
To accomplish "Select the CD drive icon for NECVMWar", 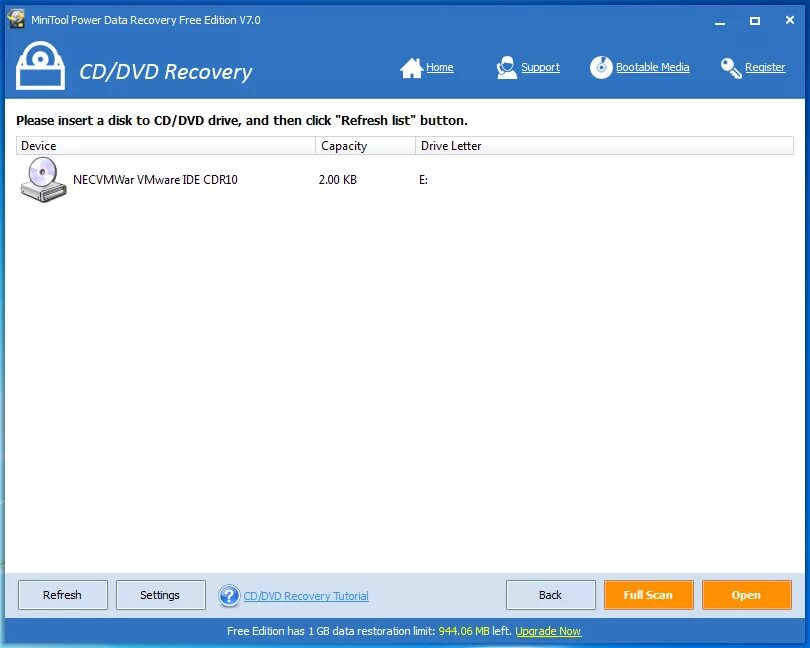I will pyautogui.click(x=43, y=179).
